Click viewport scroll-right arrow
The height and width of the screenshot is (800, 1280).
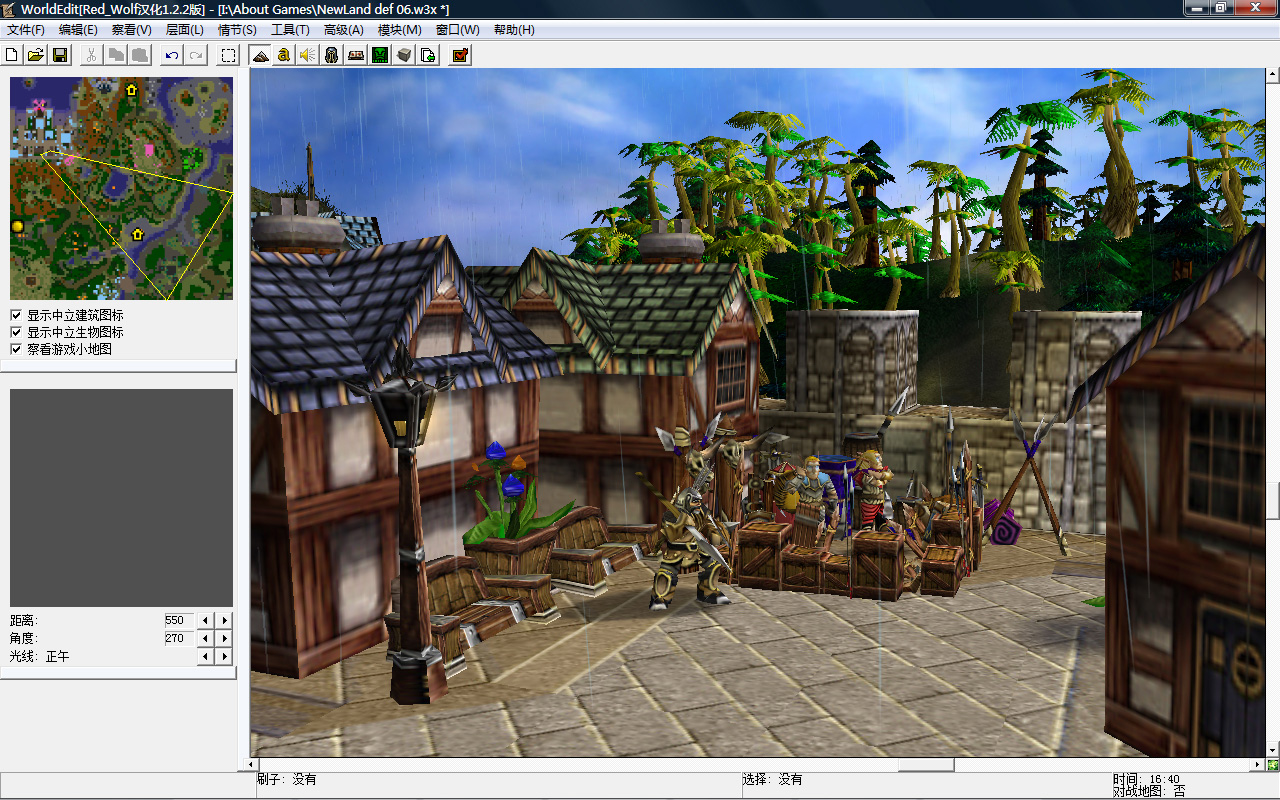point(1258,765)
